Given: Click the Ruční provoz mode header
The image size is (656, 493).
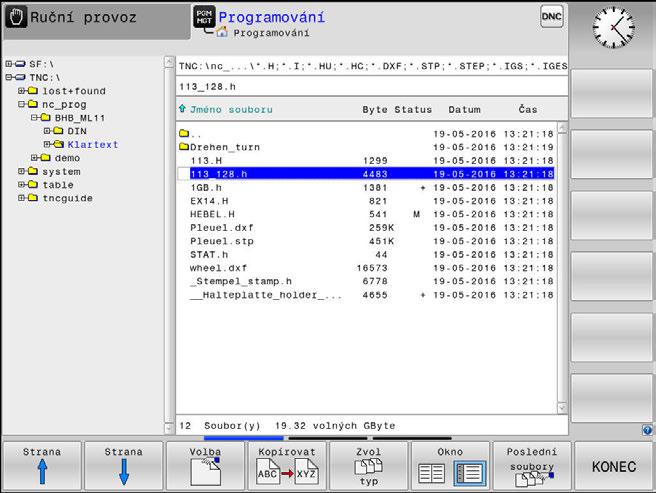Looking at the screenshot, I should click(97, 21).
